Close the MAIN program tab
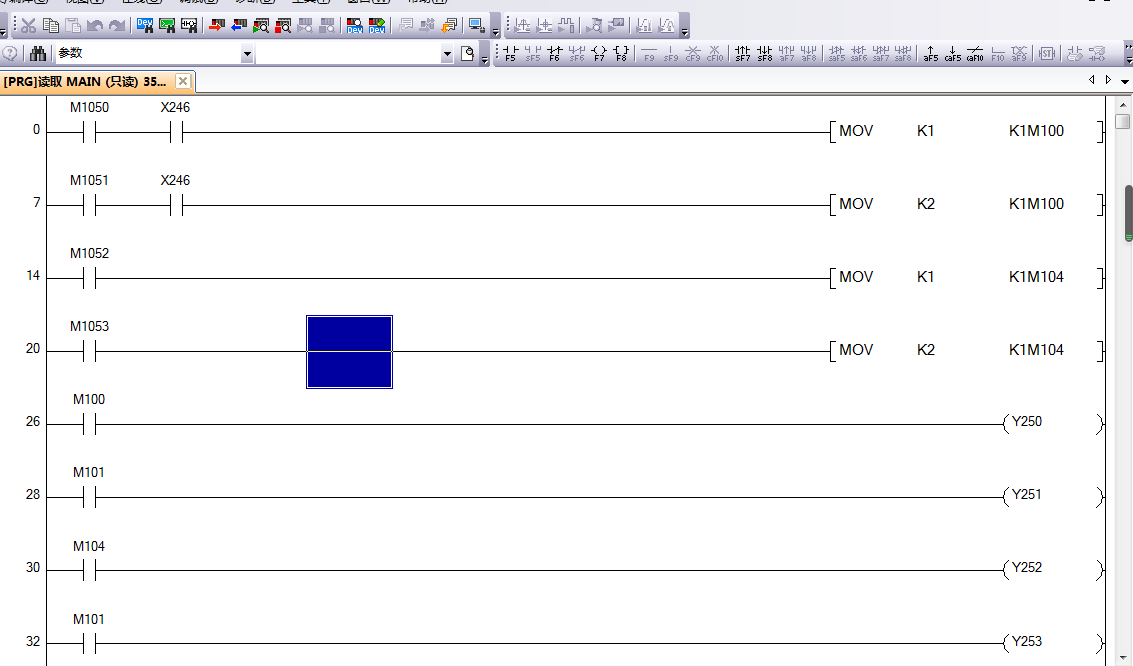The height and width of the screenshot is (666, 1133). coord(183,81)
